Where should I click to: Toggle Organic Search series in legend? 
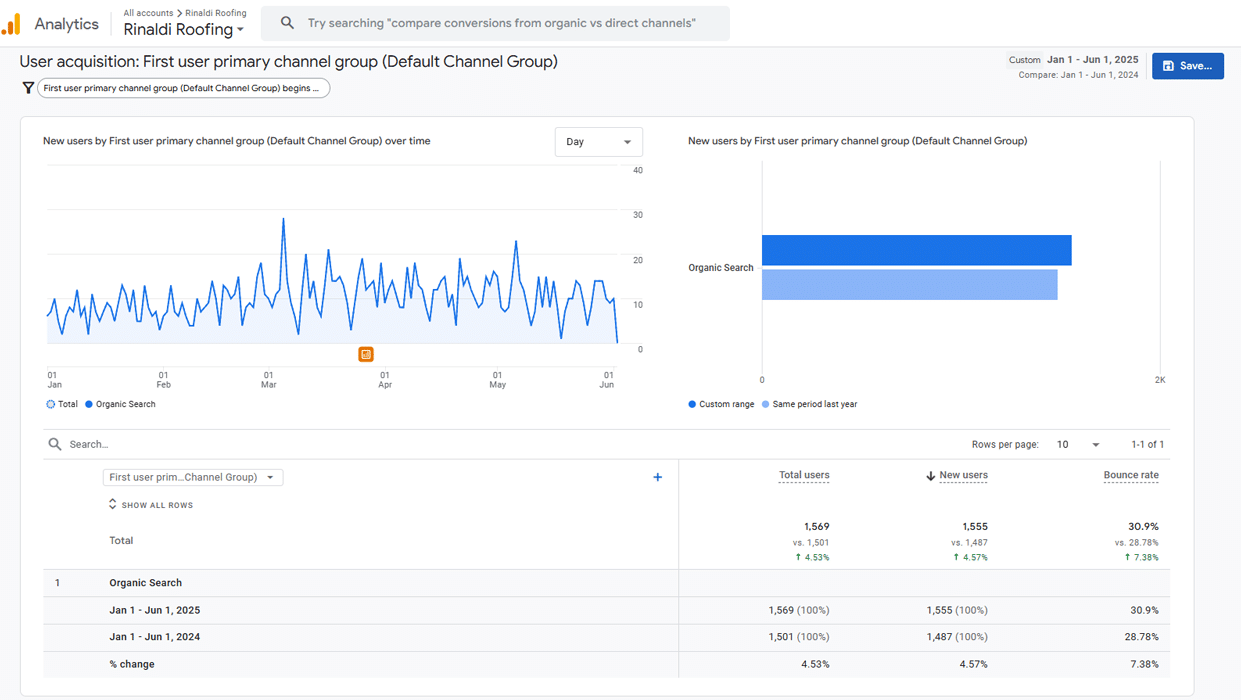click(120, 404)
